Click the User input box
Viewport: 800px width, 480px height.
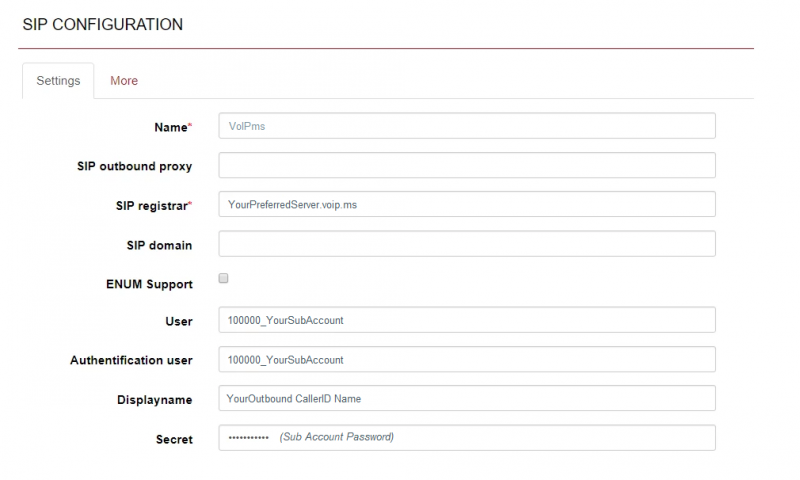tap(467, 320)
